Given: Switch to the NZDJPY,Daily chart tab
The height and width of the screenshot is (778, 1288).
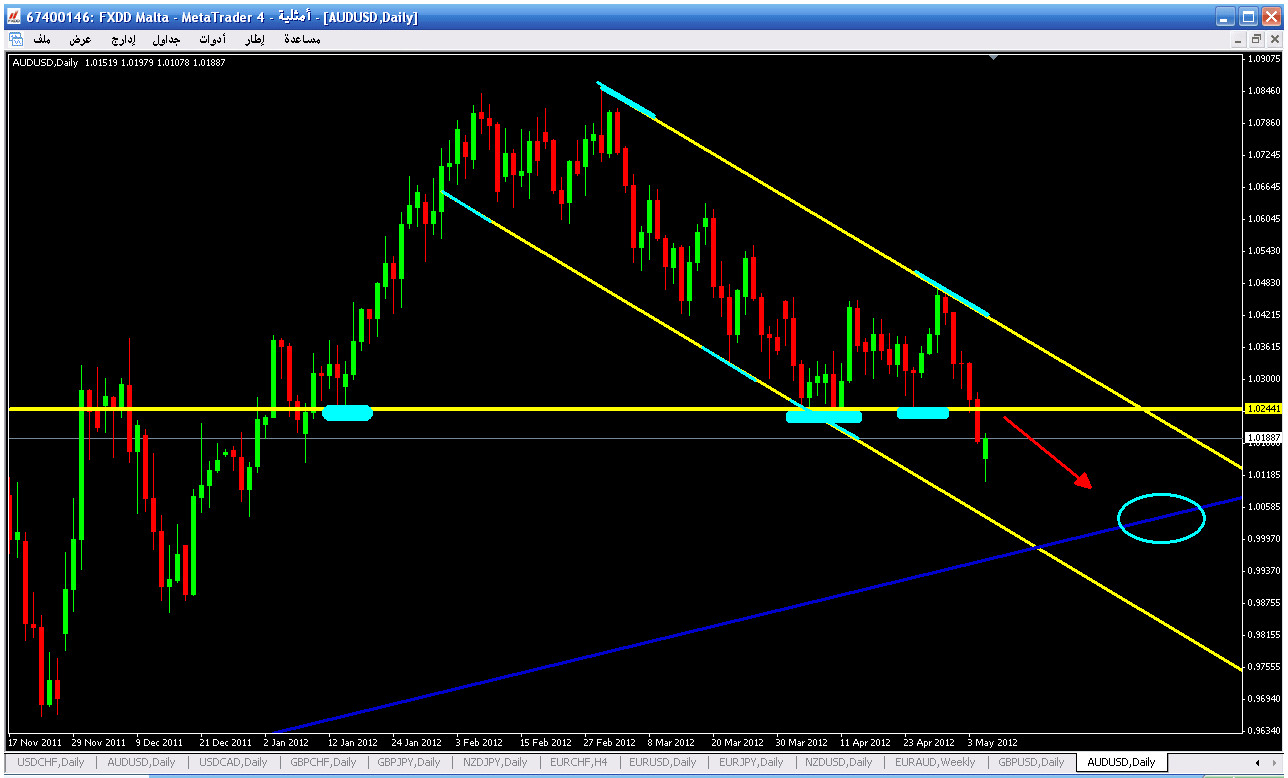Looking at the screenshot, I should 496,762.
